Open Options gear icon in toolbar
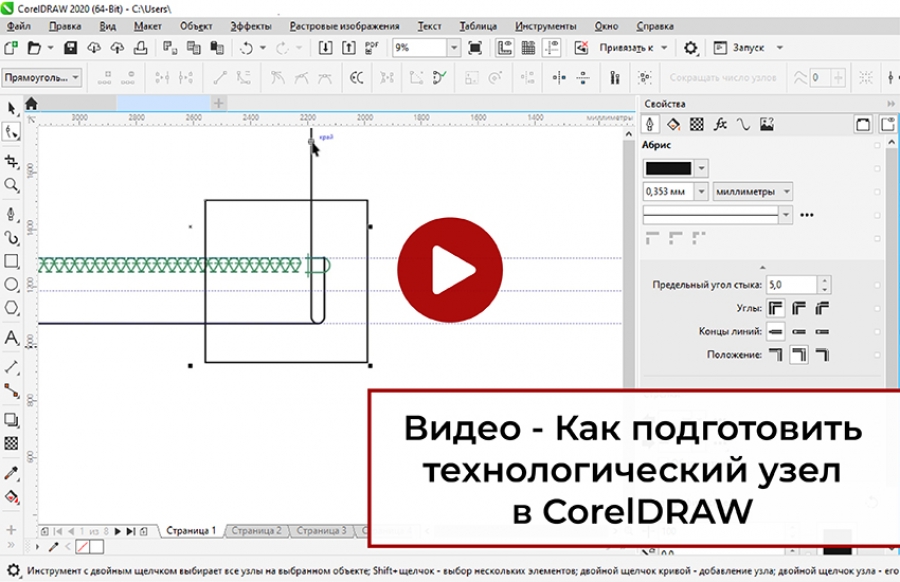Screen dimensions: 900x582 point(690,48)
